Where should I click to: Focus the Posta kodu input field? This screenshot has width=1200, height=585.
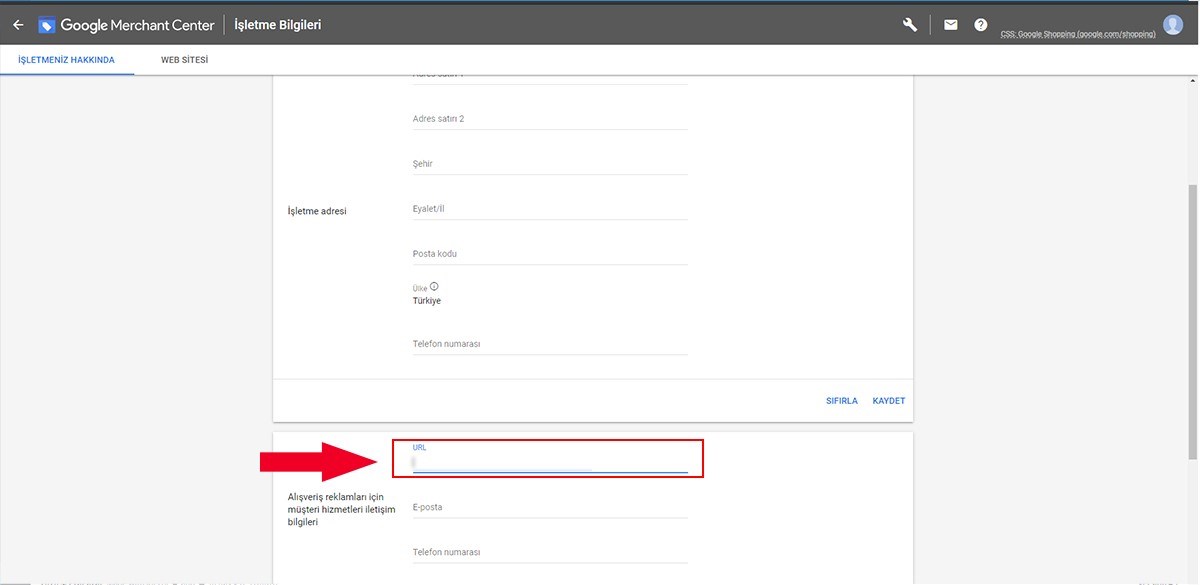click(x=550, y=254)
